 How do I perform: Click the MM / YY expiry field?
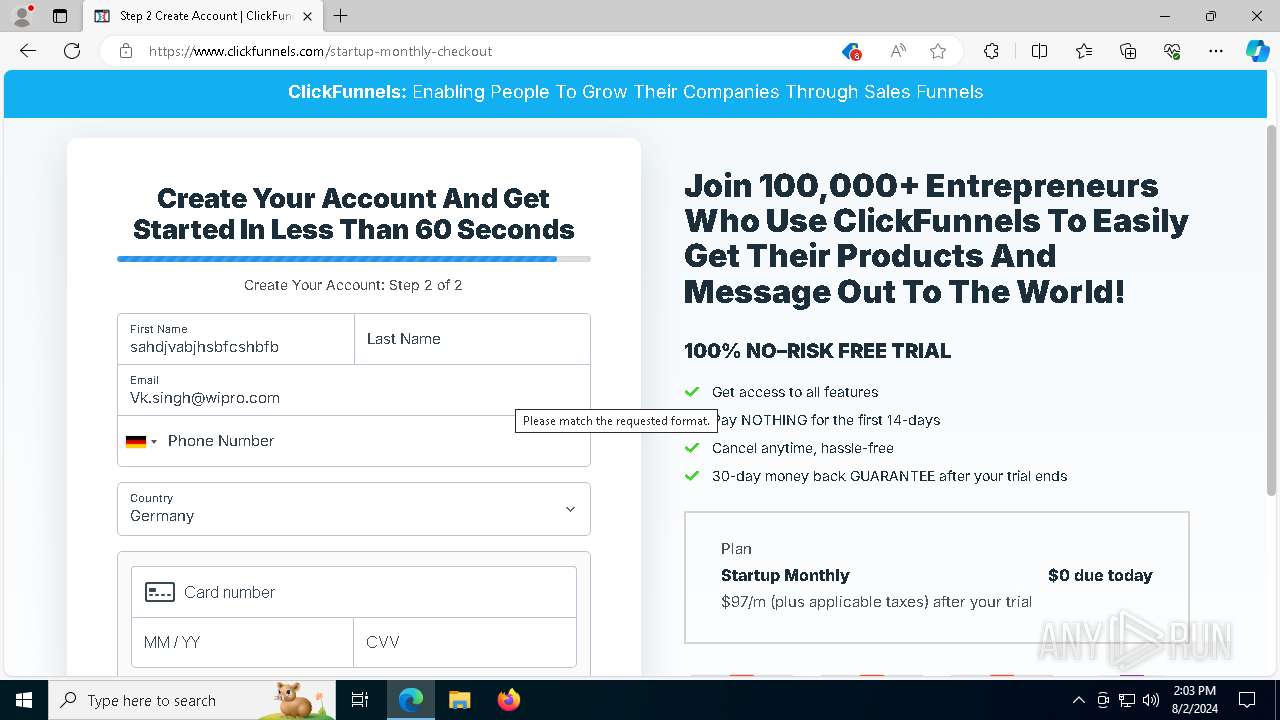(242, 642)
